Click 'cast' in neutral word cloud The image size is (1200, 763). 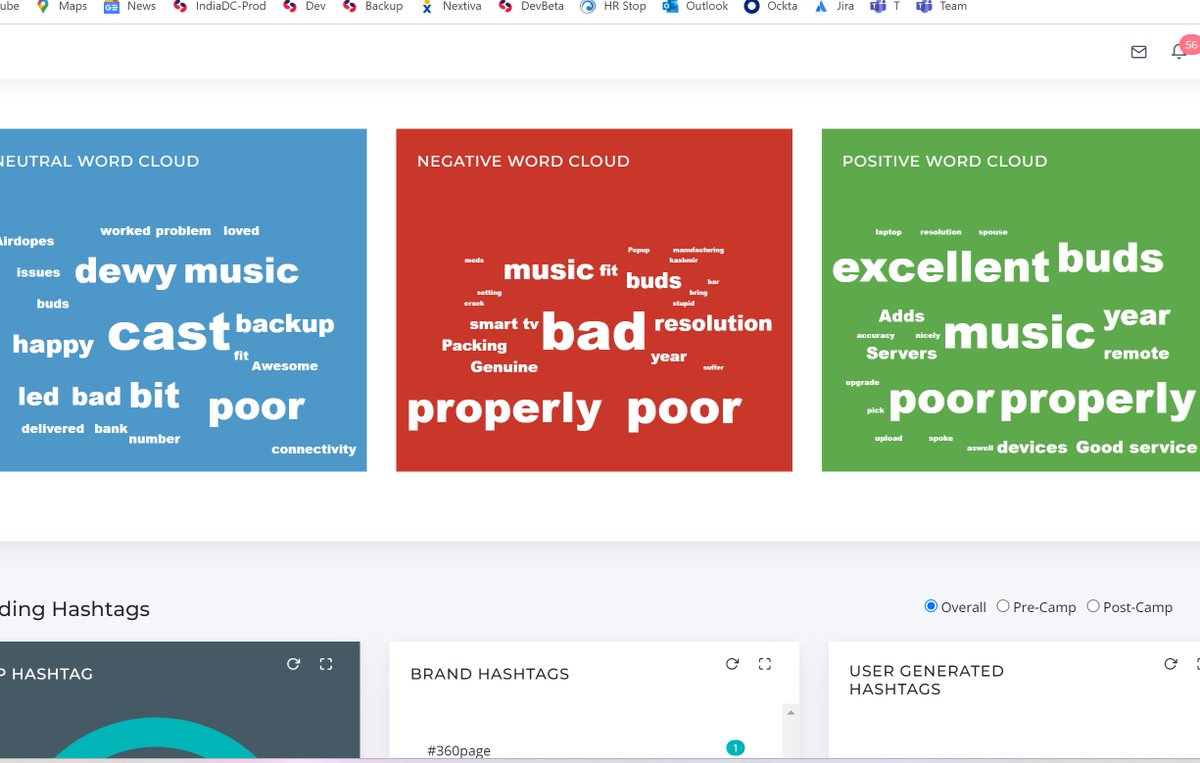(169, 333)
